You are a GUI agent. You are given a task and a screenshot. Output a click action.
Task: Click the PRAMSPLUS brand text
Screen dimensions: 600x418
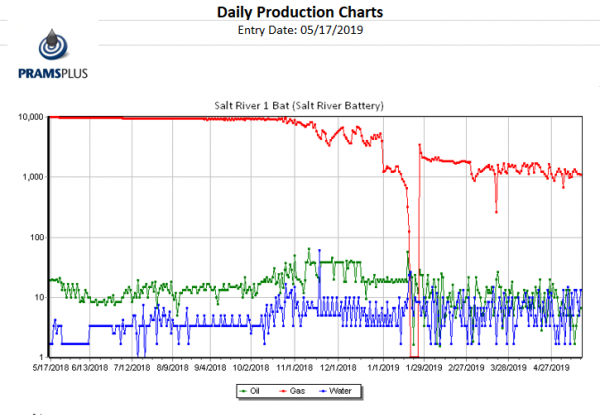(53, 73)
